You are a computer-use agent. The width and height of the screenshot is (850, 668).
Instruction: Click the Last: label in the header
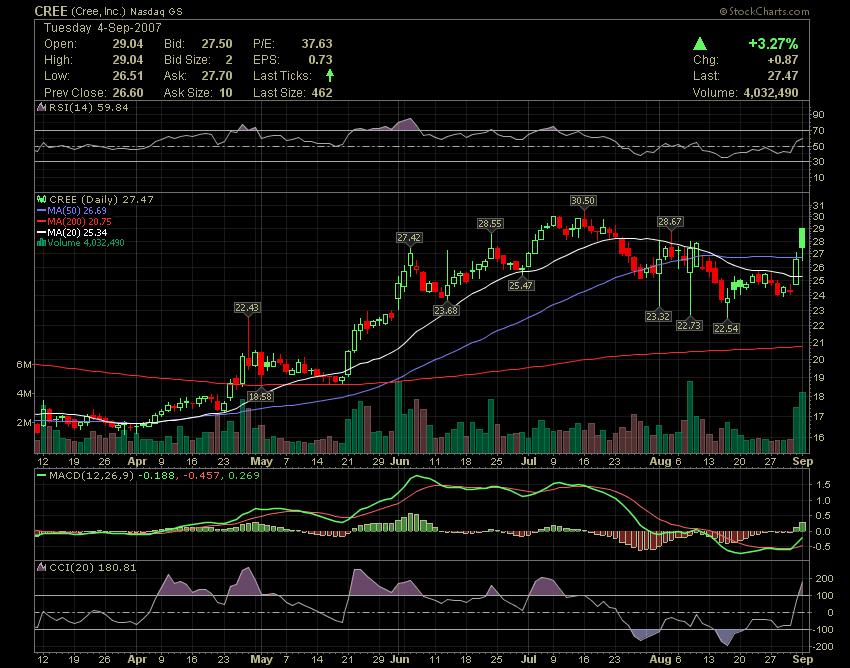click(706, 76)
